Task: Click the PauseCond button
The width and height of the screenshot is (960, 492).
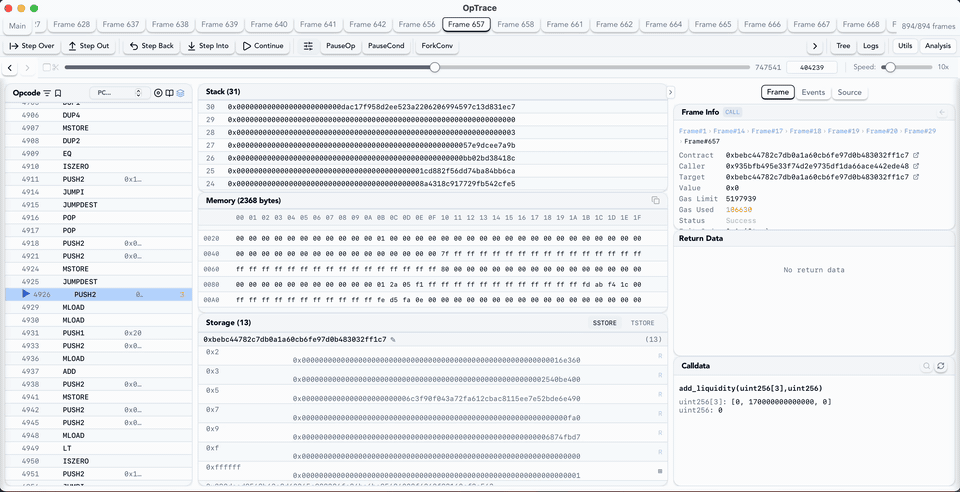Action: point(386,46)
